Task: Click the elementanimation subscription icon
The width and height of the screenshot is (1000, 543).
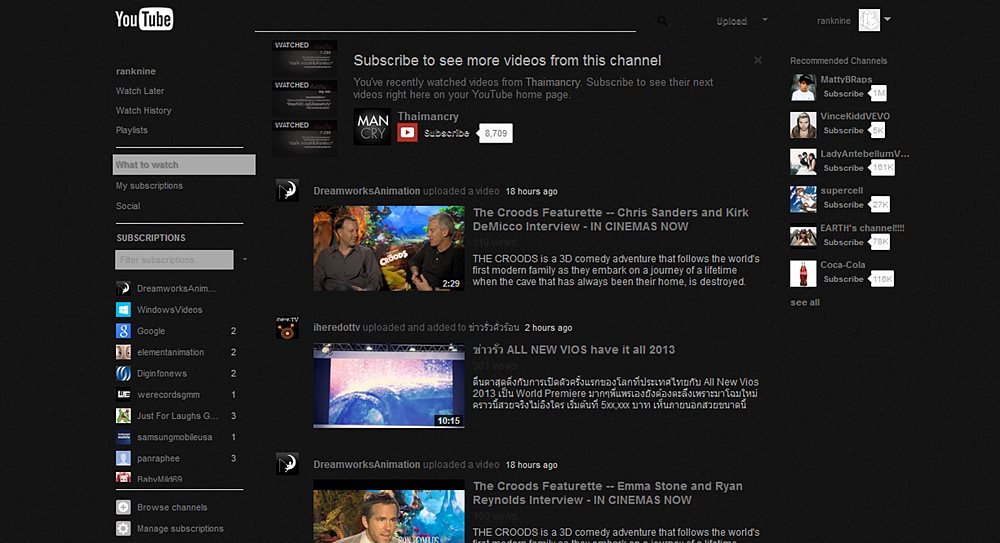Action: tap(123, 352)
